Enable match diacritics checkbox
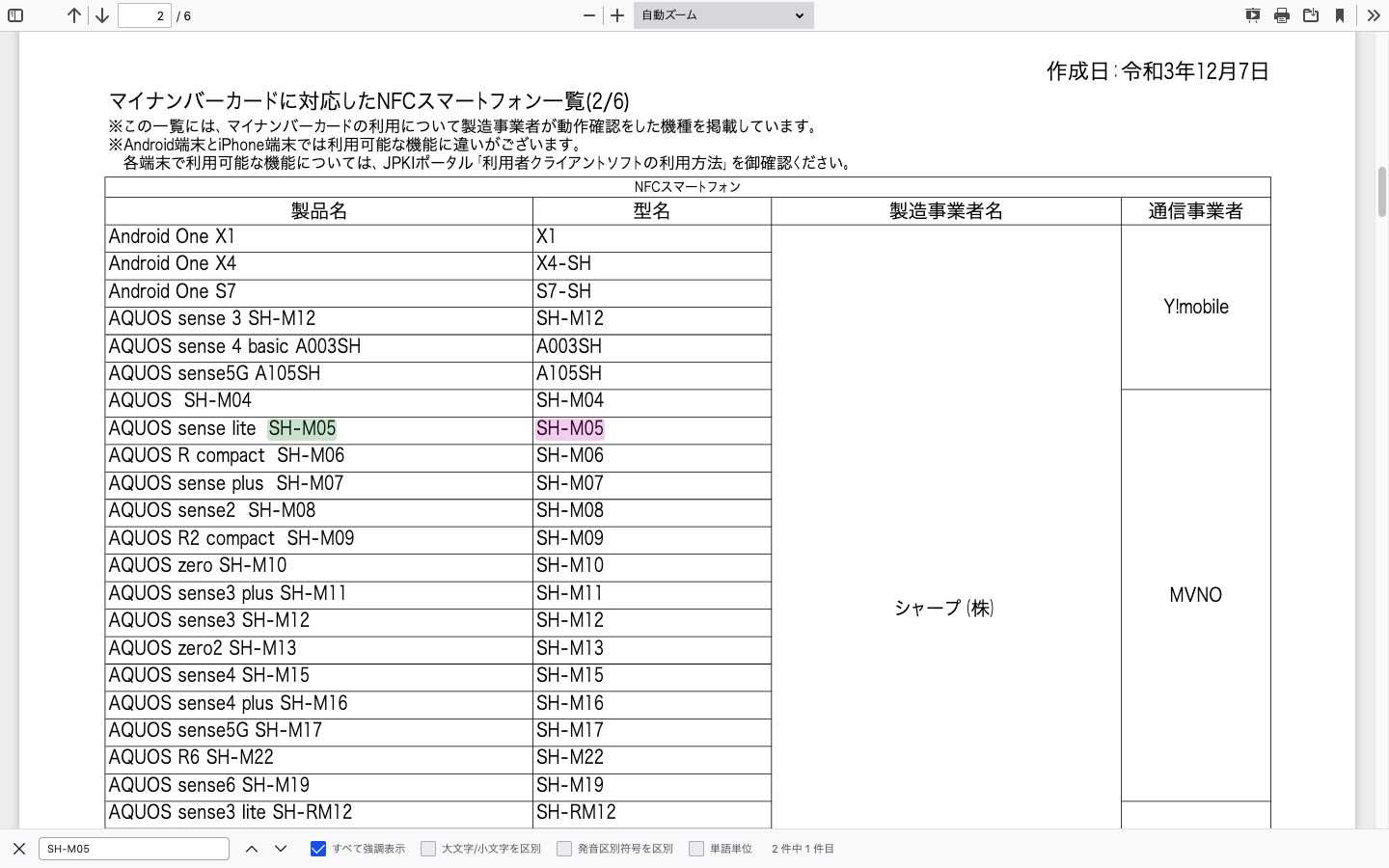This screenshot has width=1389, height=868. [564, 849]
